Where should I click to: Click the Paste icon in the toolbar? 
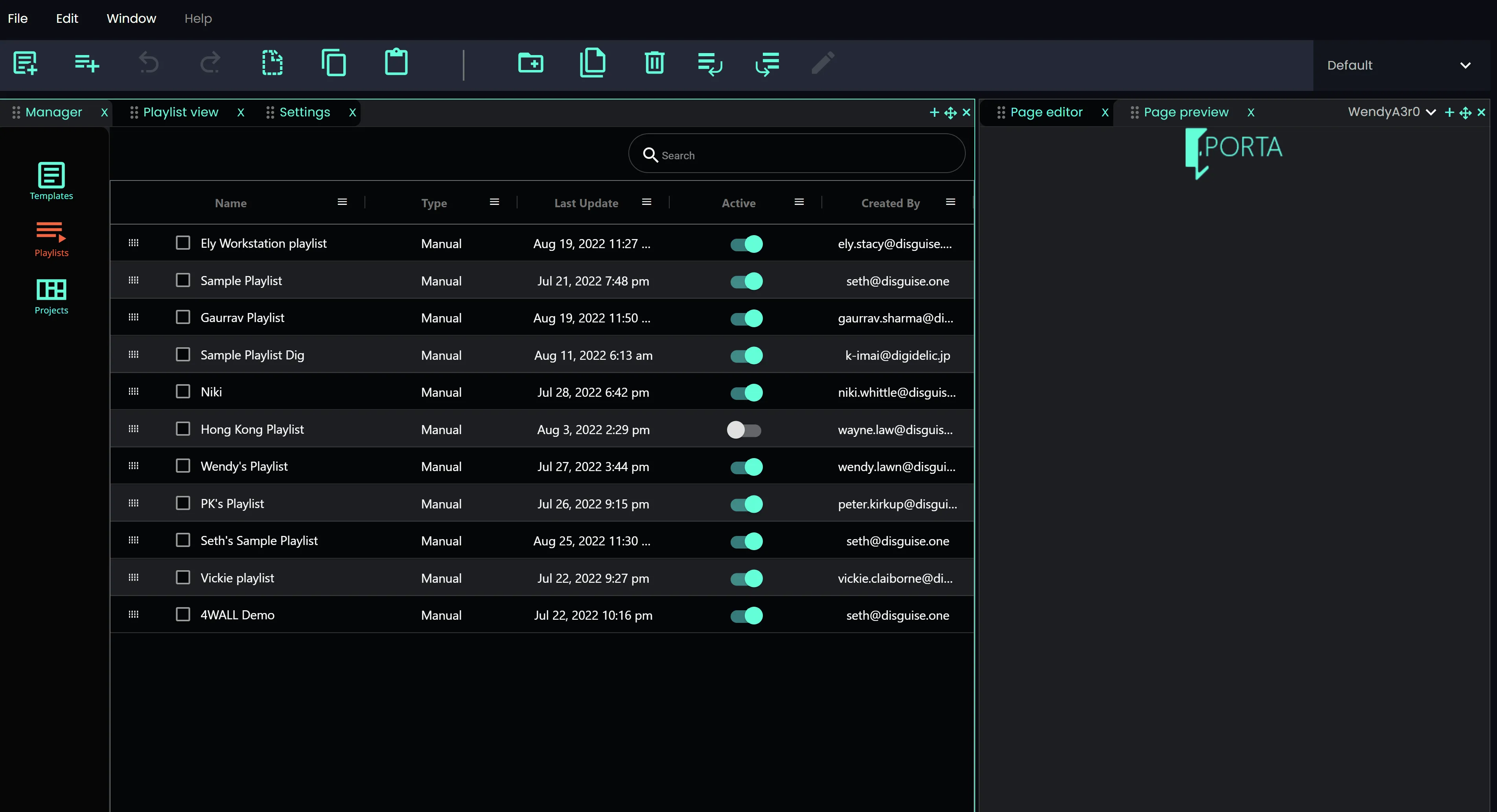(x=396, y=62)
